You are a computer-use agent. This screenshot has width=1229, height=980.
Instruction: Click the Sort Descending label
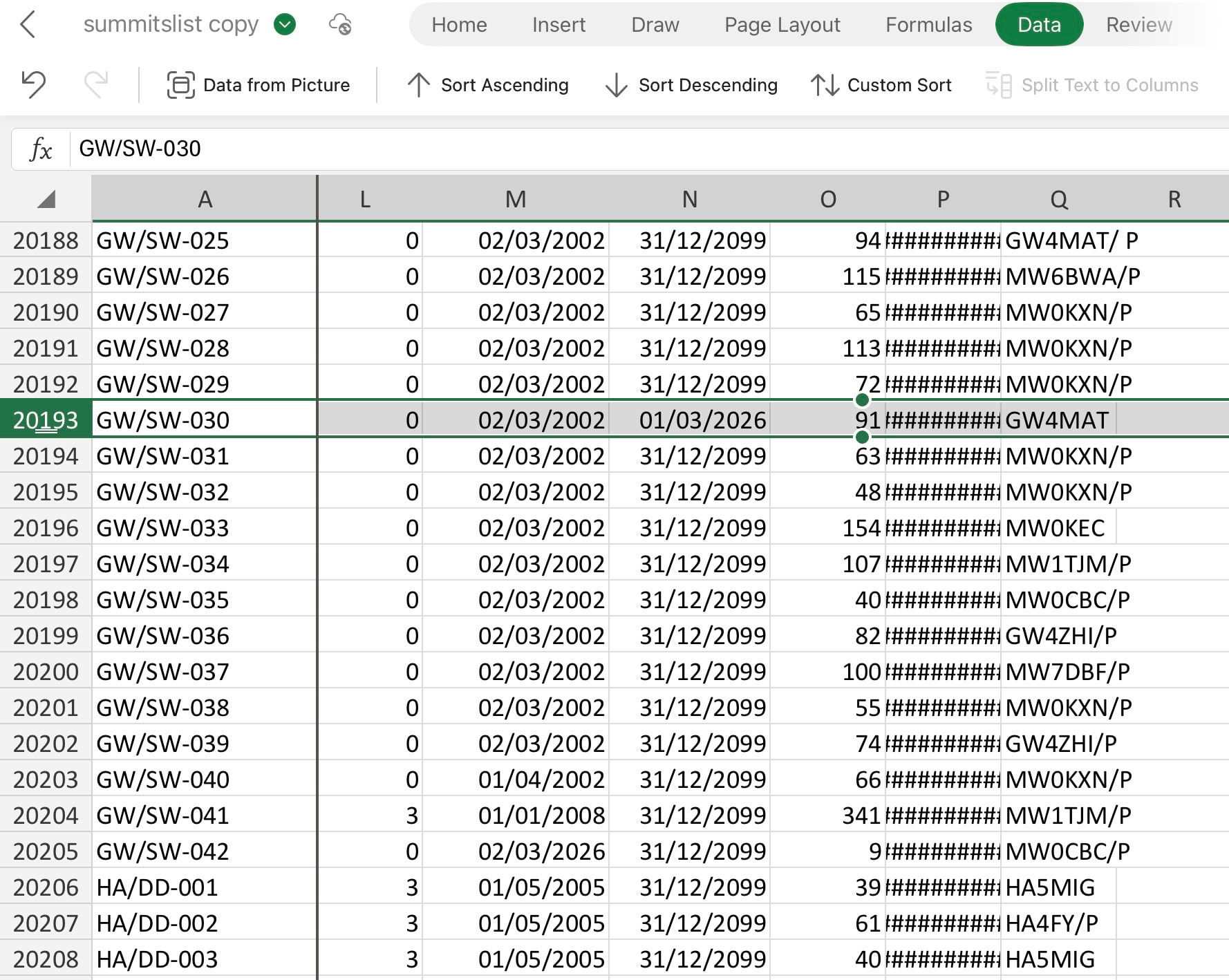click(x=708, y=85)
